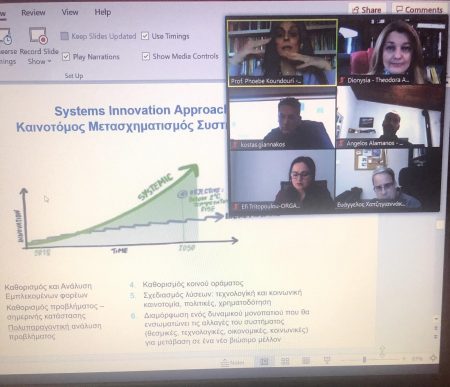Click Fit slide to window icon
Viewport: 450px width, 387px height.
pos(433,358)
